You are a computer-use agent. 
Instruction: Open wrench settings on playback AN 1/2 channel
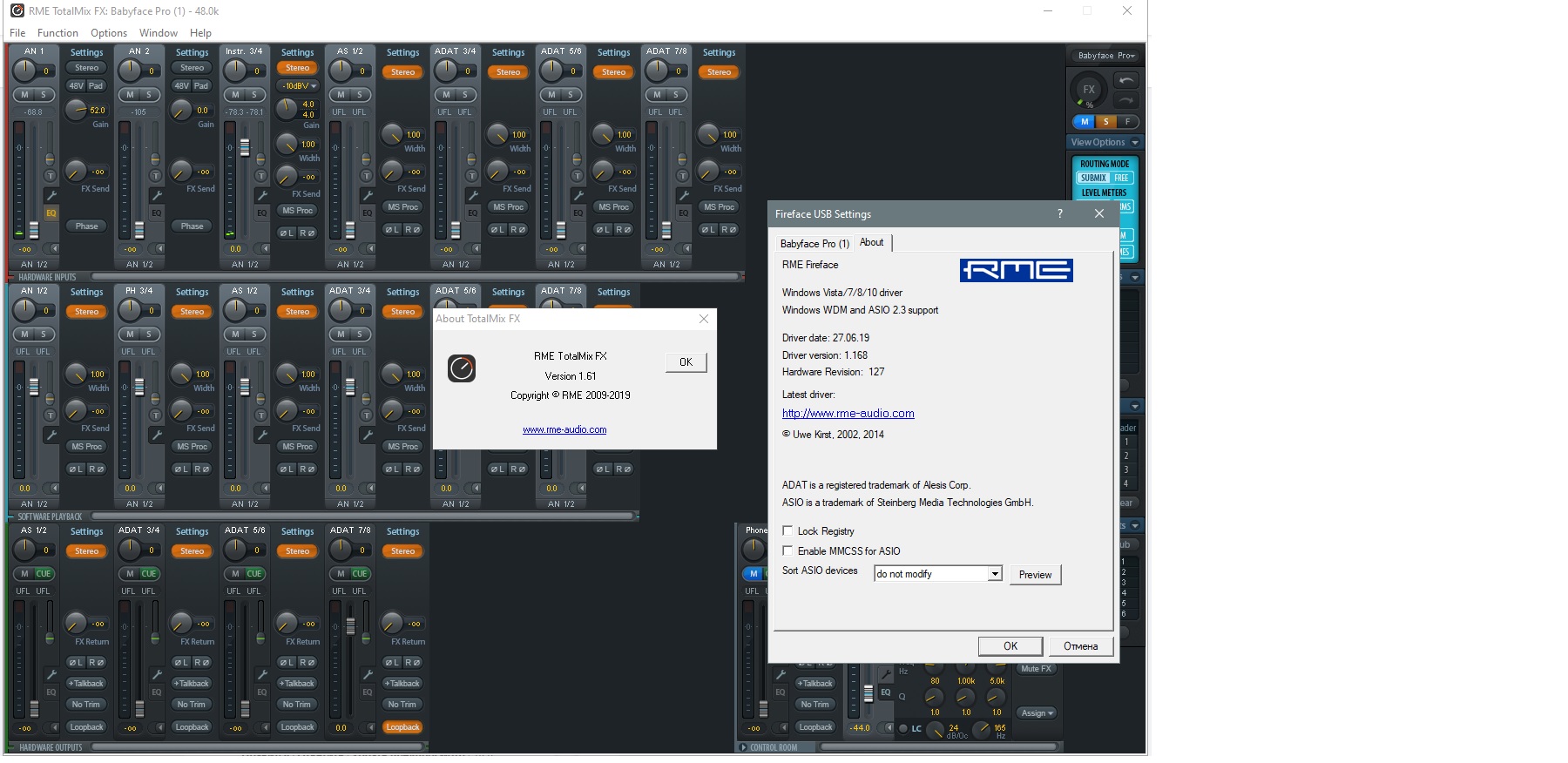[51, 435]
